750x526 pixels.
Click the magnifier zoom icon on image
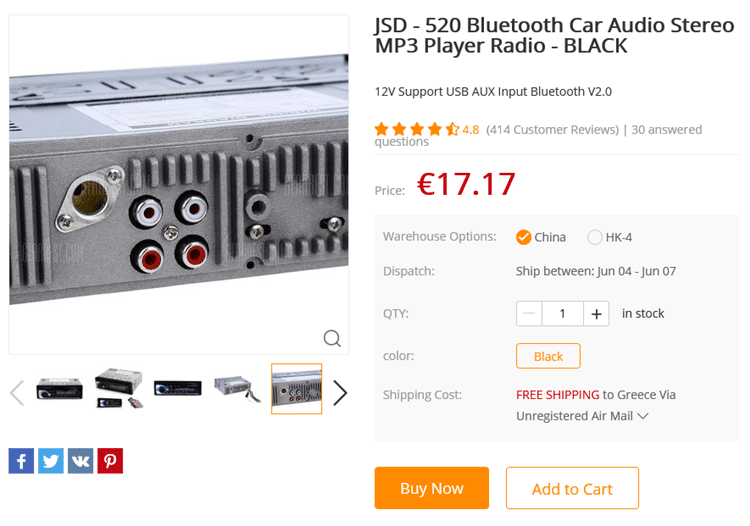332,338
